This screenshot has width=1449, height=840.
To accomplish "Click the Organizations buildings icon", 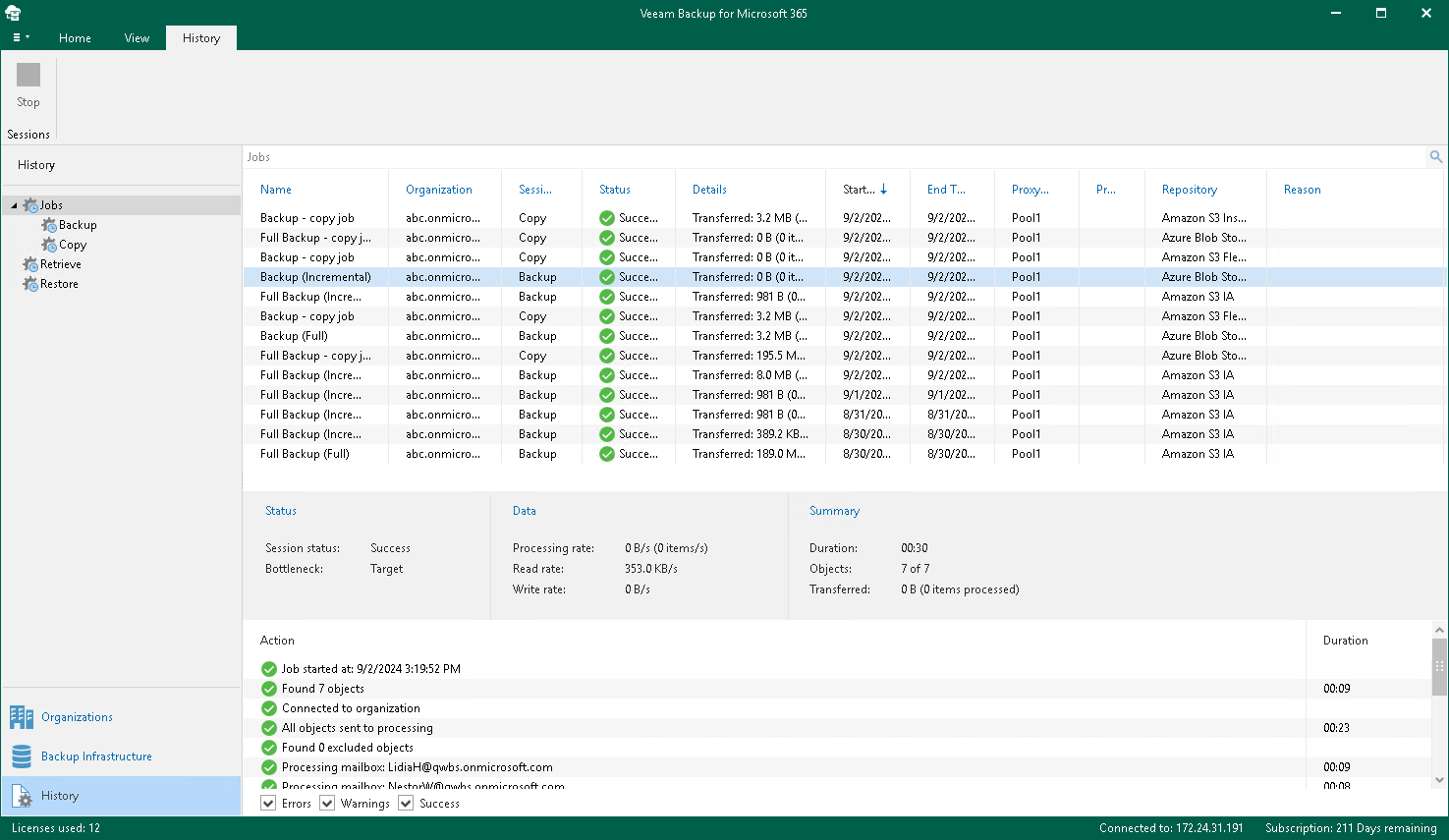I will [22, 717].
